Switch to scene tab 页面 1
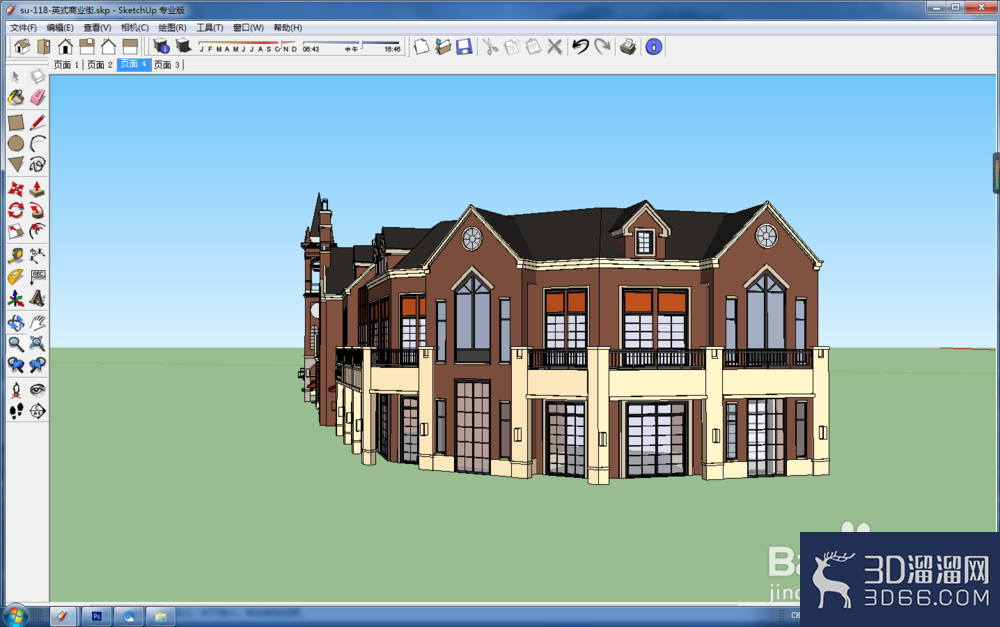This screenshot has width=1000, height=627. [66, 64]
